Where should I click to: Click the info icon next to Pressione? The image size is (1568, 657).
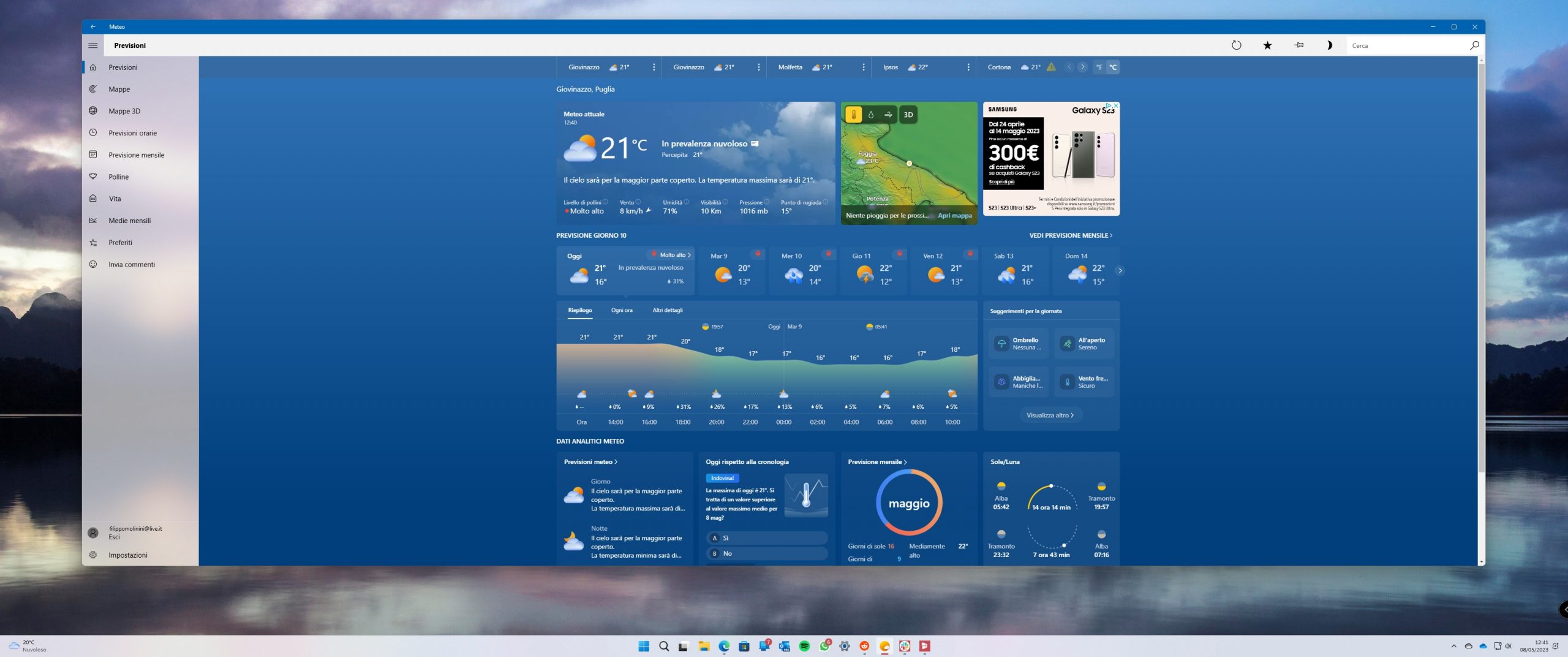[x=767, y=202]
